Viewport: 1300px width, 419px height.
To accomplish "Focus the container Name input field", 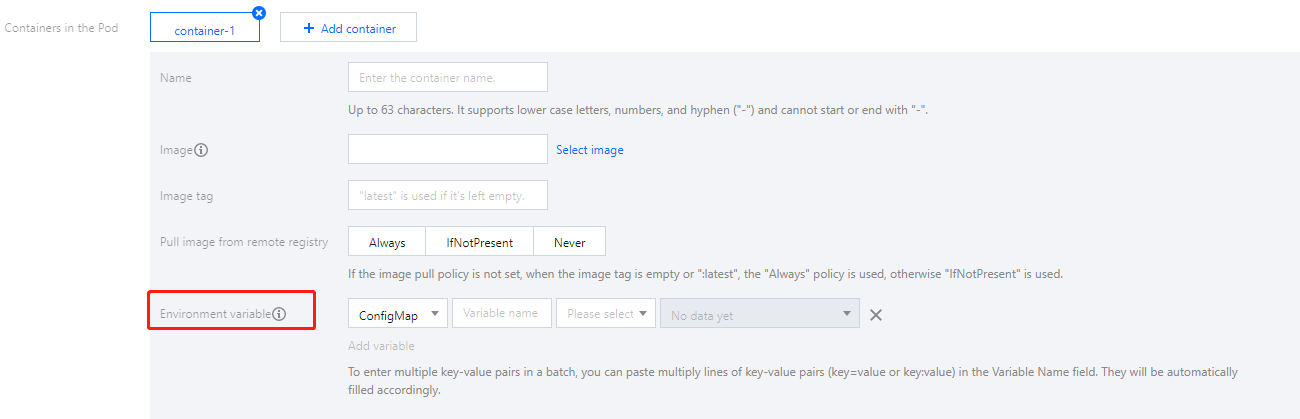I will pyautogui.click(x=448, y=77).
